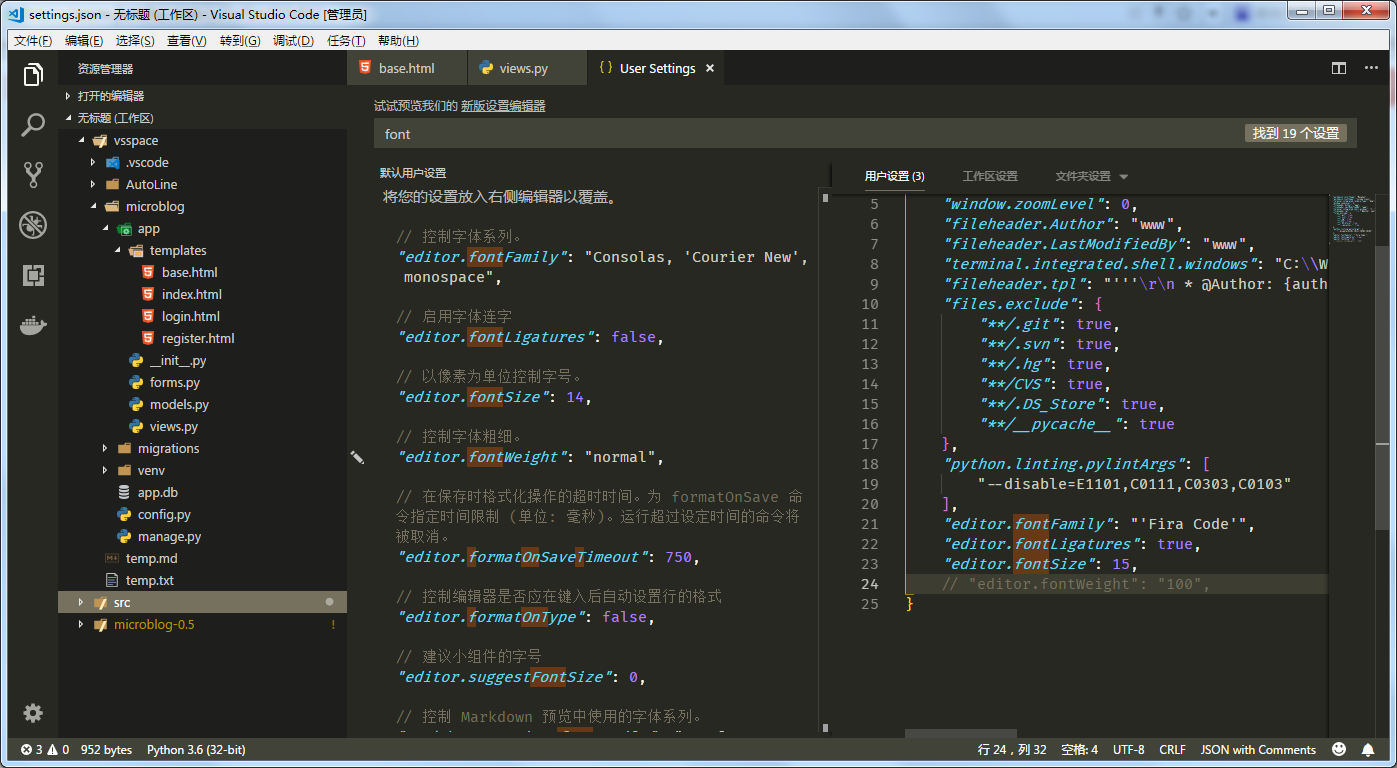
Task: Collapse the vsspace folder
Action: 136,140
